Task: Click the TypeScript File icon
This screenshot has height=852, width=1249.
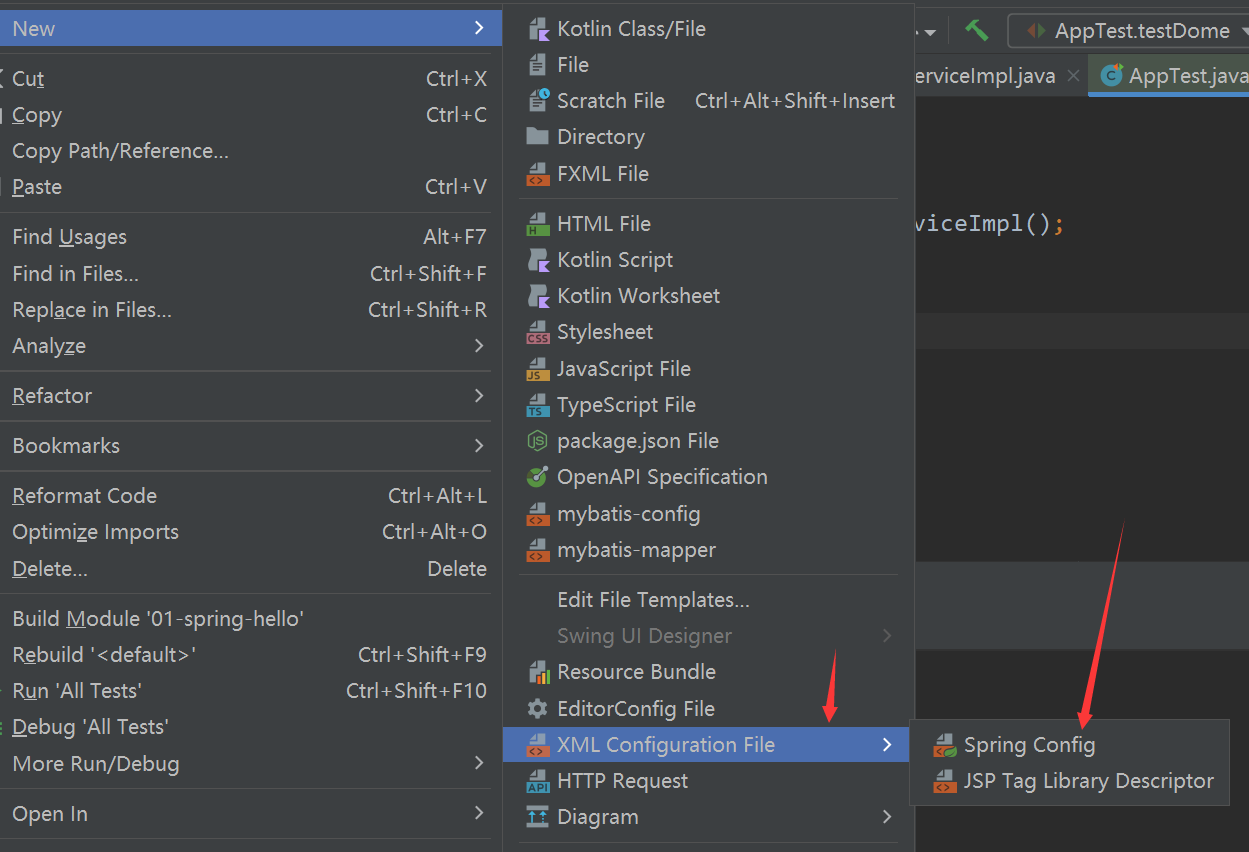Action: 538,405
